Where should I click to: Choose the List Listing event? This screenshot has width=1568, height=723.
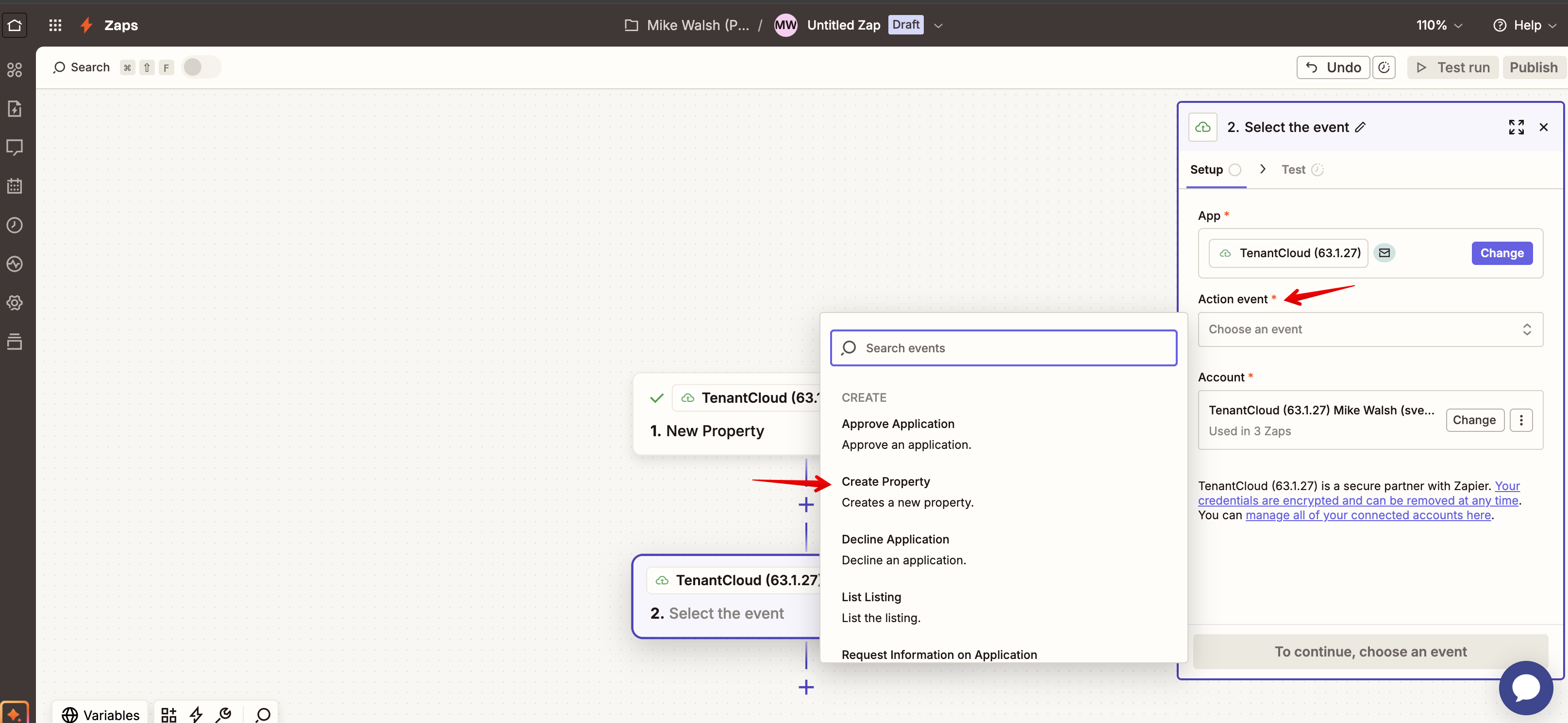pos(1003,608)
